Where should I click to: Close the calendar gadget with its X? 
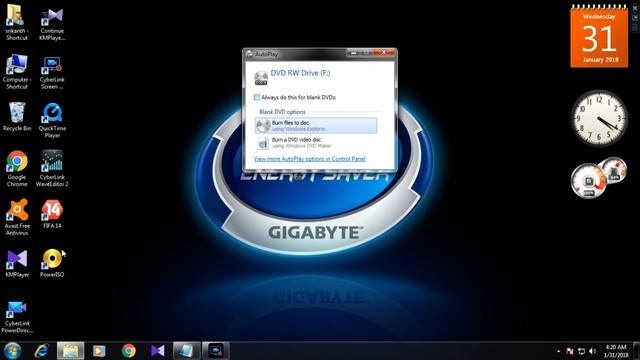point(635,8)
